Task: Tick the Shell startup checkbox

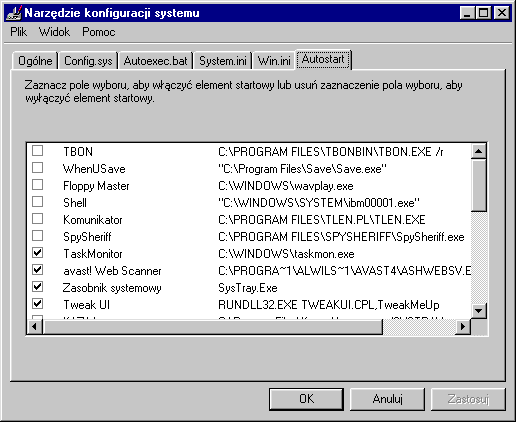Action: point(38,202)
